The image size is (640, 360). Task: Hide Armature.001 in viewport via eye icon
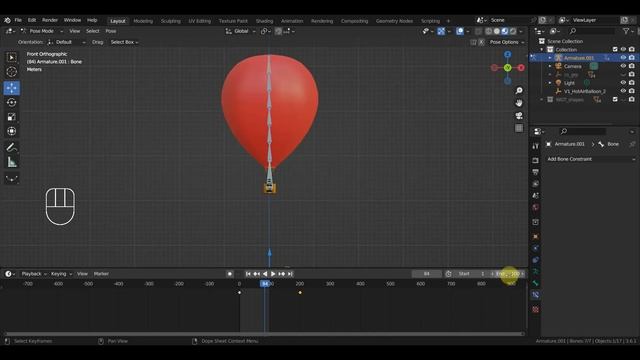point(623,58)
